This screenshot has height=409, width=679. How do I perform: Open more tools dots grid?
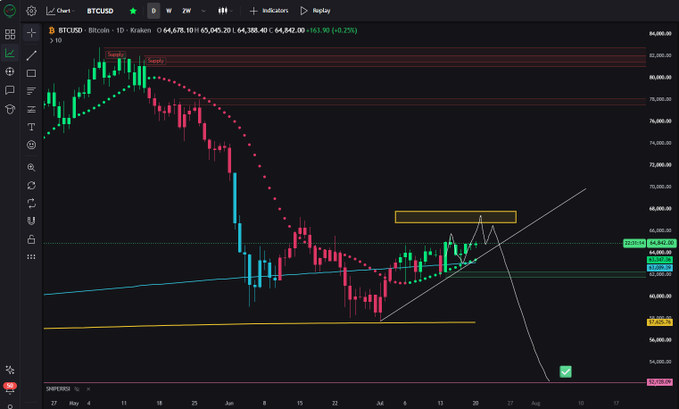[31, 257]
